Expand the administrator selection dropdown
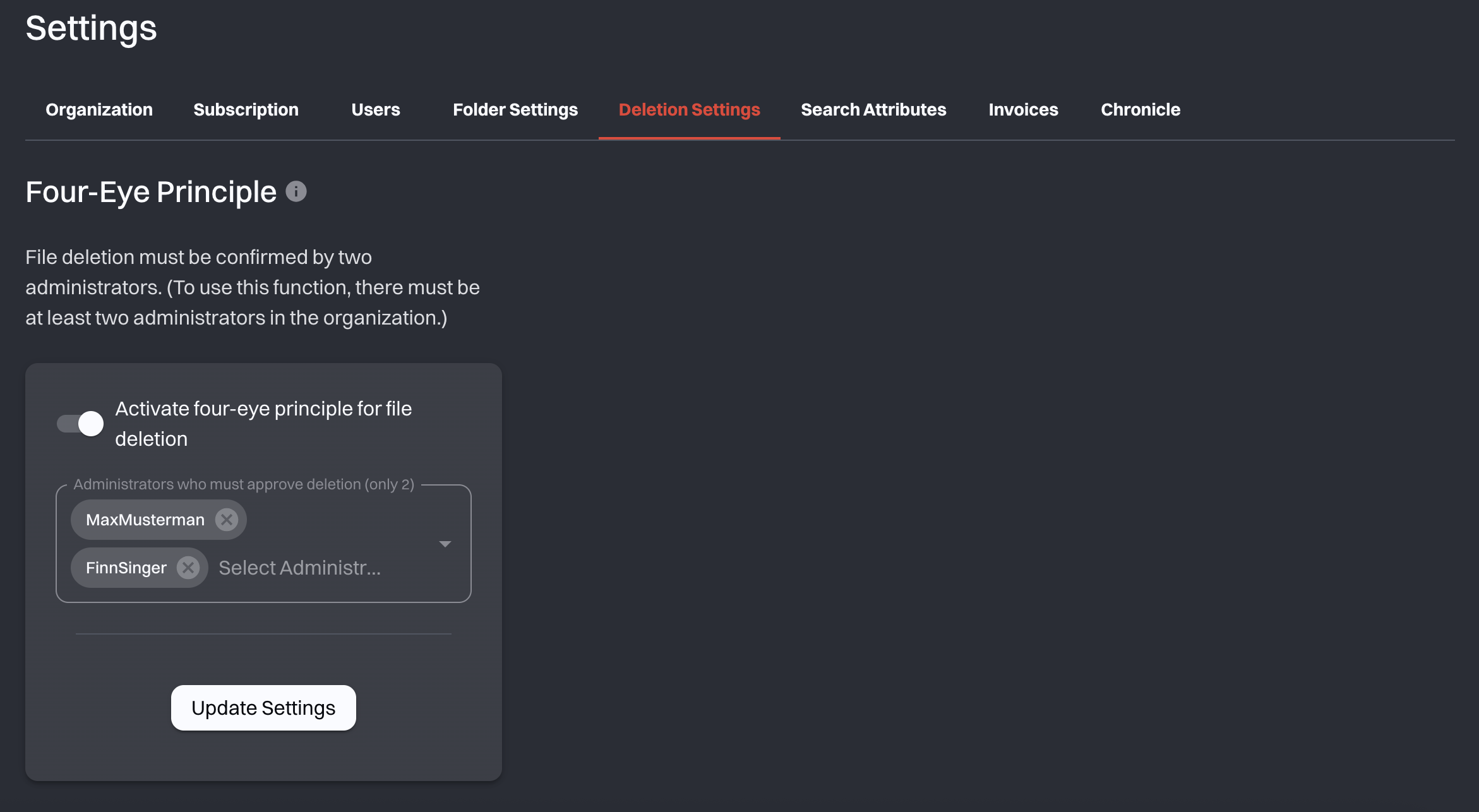The height and width of the screenshot is (812, 1479). tap(446, 543)
